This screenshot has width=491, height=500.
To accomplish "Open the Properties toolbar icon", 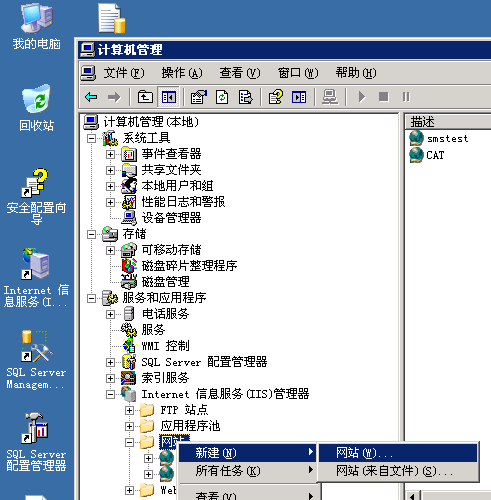I will (x=199, y=97).
